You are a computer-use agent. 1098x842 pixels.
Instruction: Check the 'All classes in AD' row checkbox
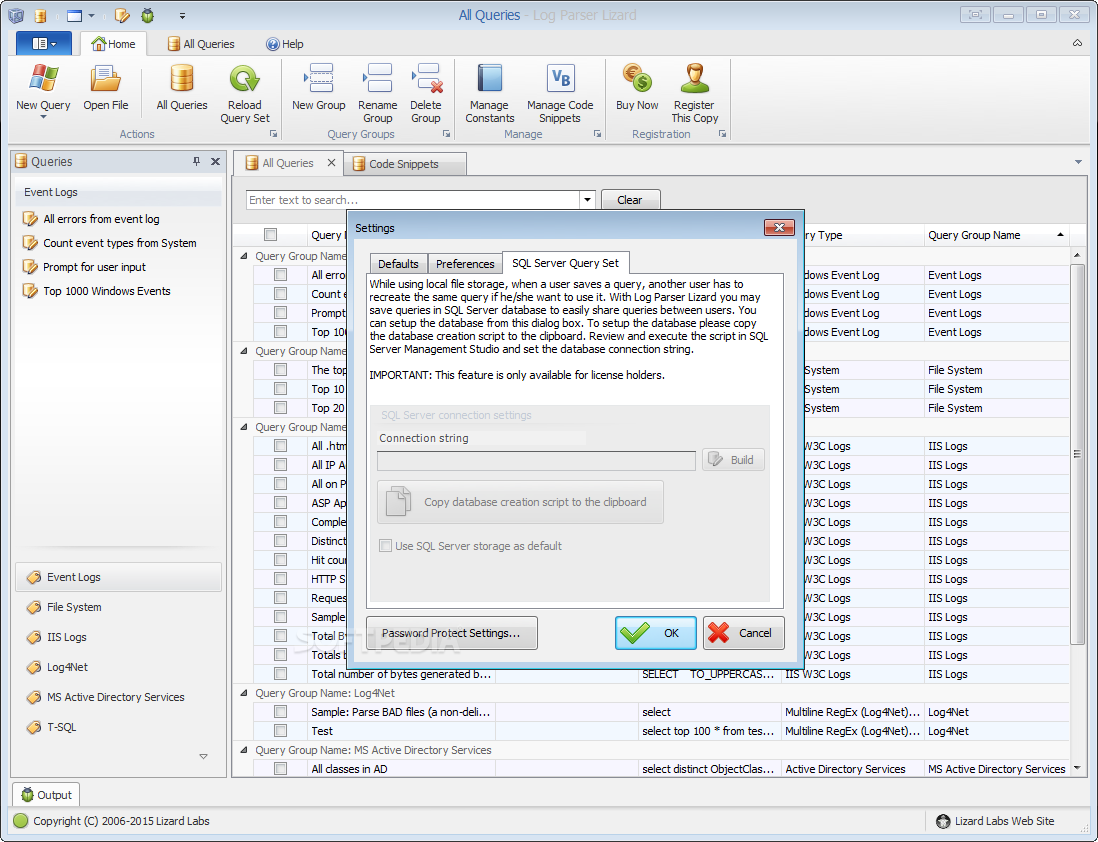point(281,768)
